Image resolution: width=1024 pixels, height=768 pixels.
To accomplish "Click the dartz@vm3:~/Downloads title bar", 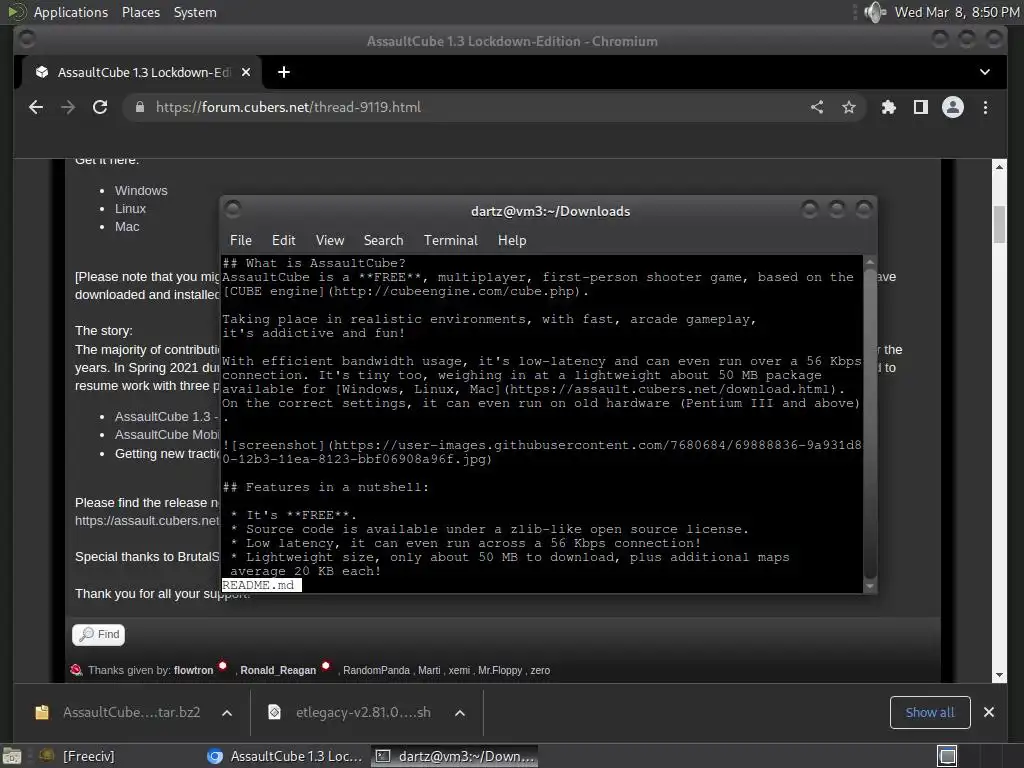I will pyautogui.click(x=550, y=211).
